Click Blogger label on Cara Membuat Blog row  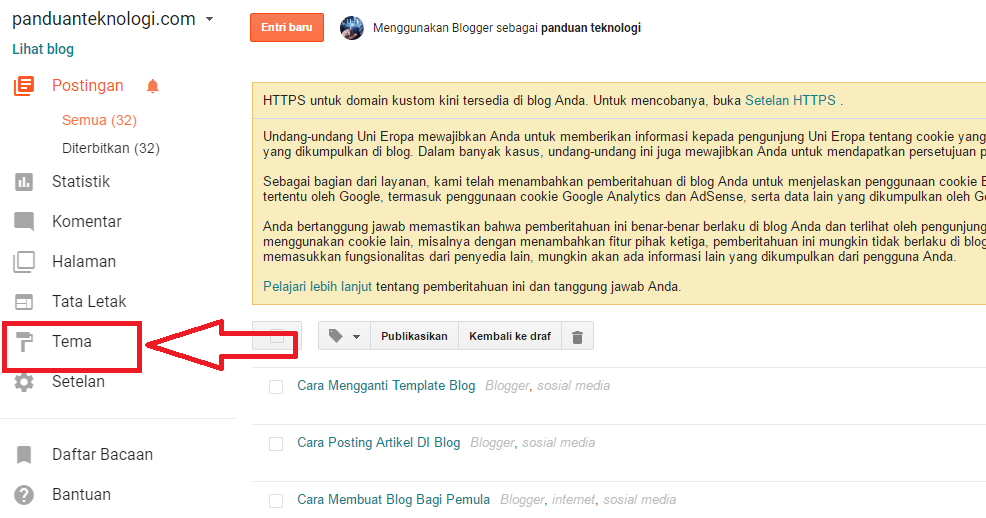click(523, 500)
